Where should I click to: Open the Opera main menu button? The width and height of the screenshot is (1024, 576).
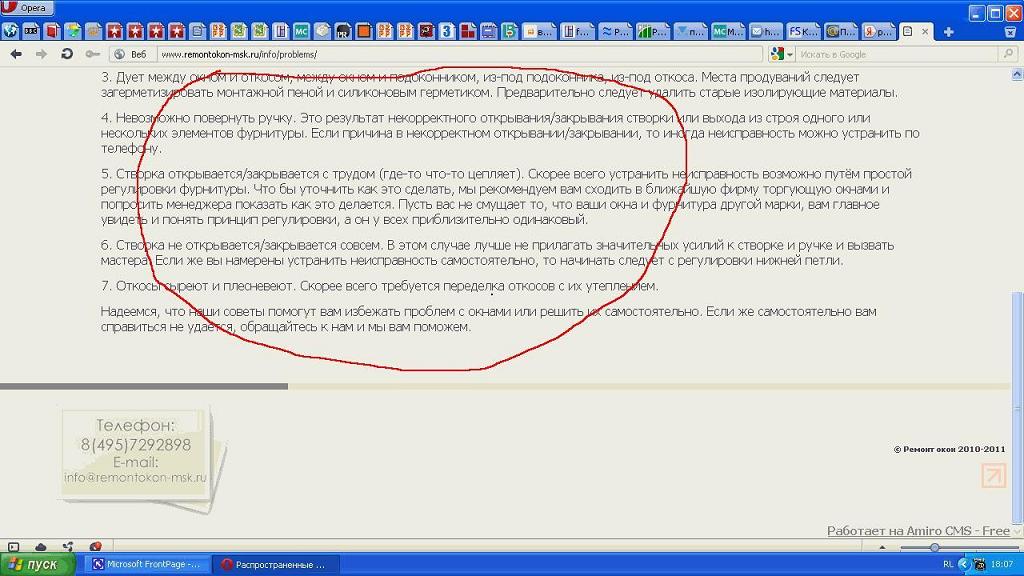[26, 8]
